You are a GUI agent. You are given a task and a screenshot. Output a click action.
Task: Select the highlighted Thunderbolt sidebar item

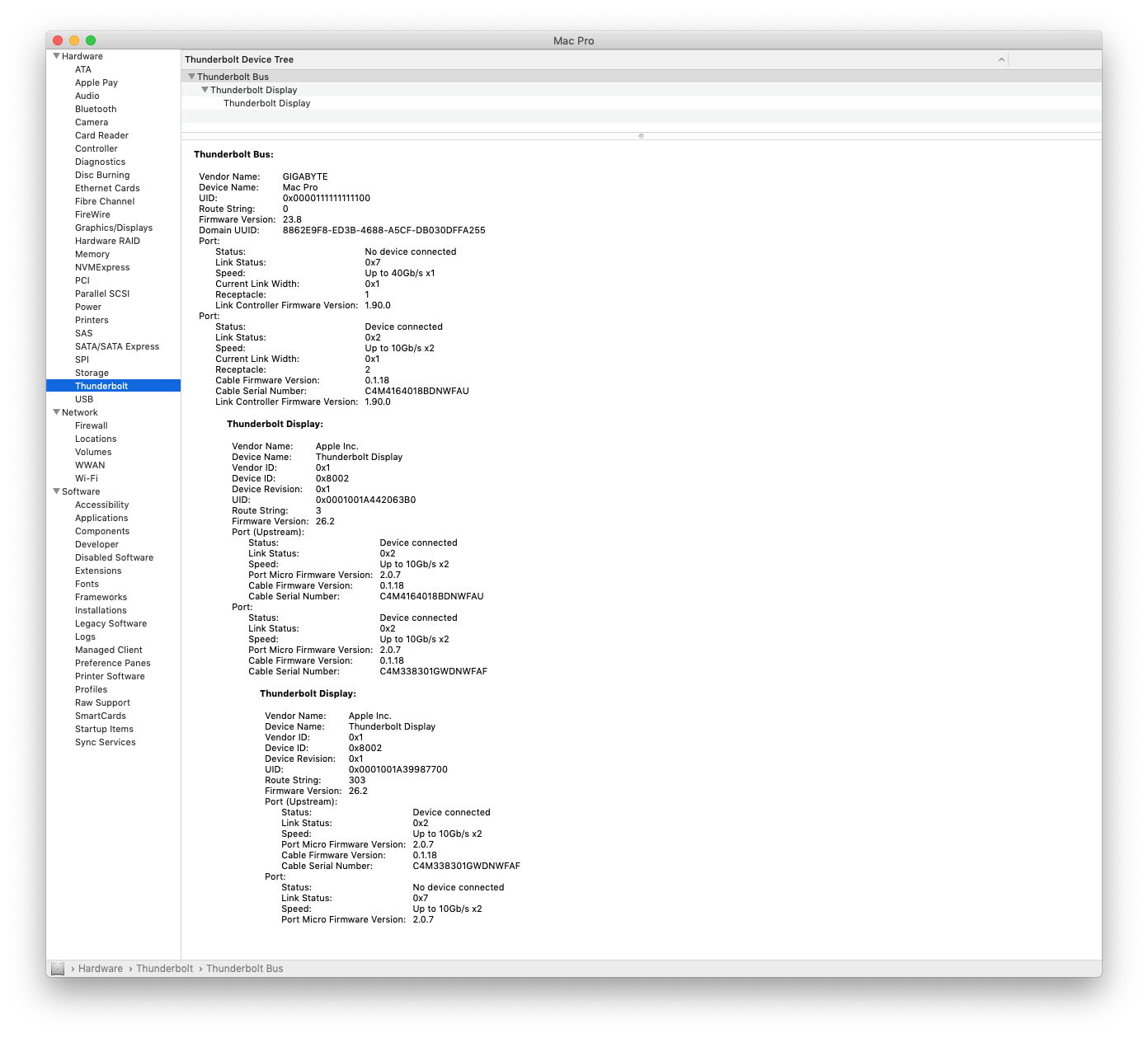pos(113,386)
